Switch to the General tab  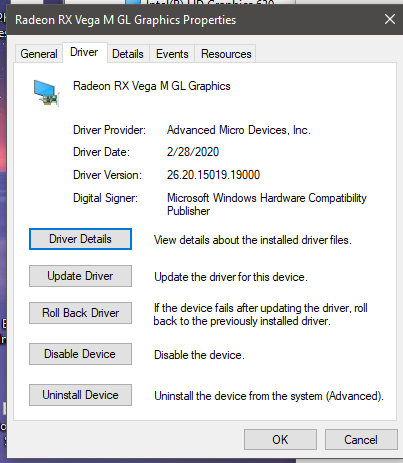coord(39,54)
